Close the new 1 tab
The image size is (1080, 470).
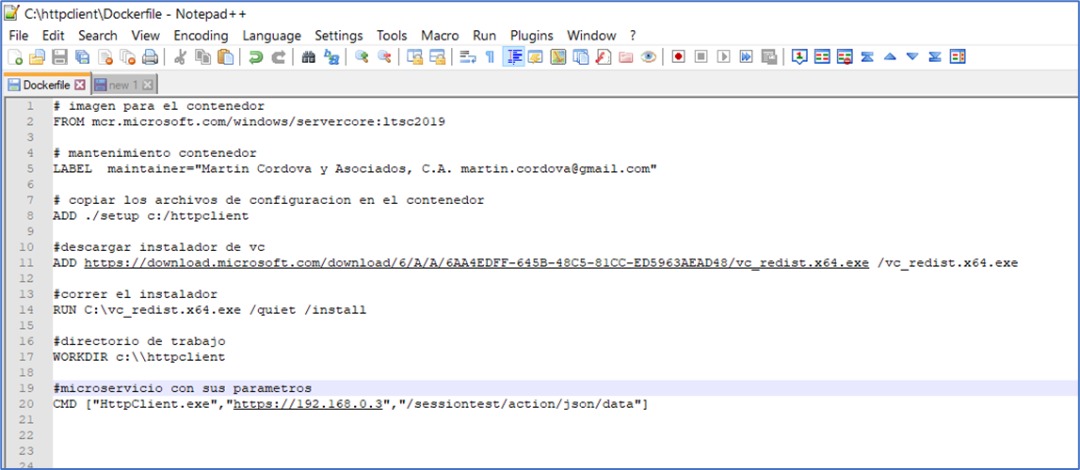147,85
